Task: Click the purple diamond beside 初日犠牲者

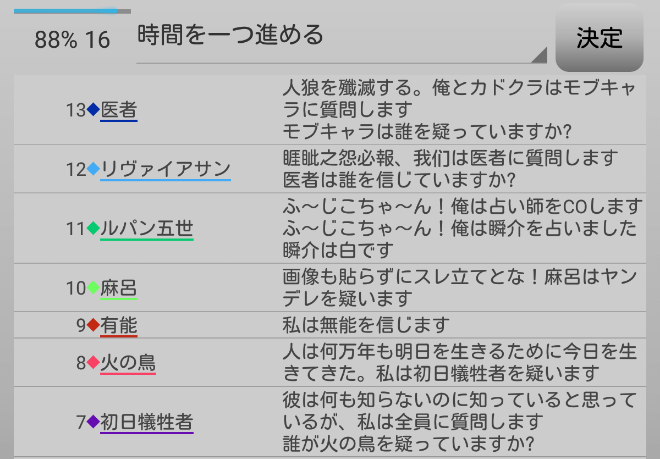Action: tap(94, 421)
